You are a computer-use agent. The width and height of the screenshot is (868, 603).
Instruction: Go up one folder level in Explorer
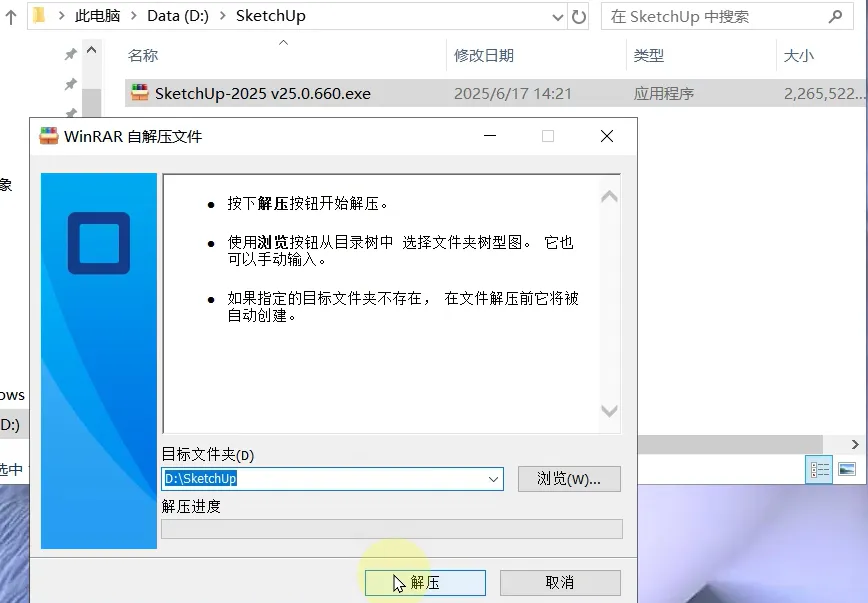(11, 17)
